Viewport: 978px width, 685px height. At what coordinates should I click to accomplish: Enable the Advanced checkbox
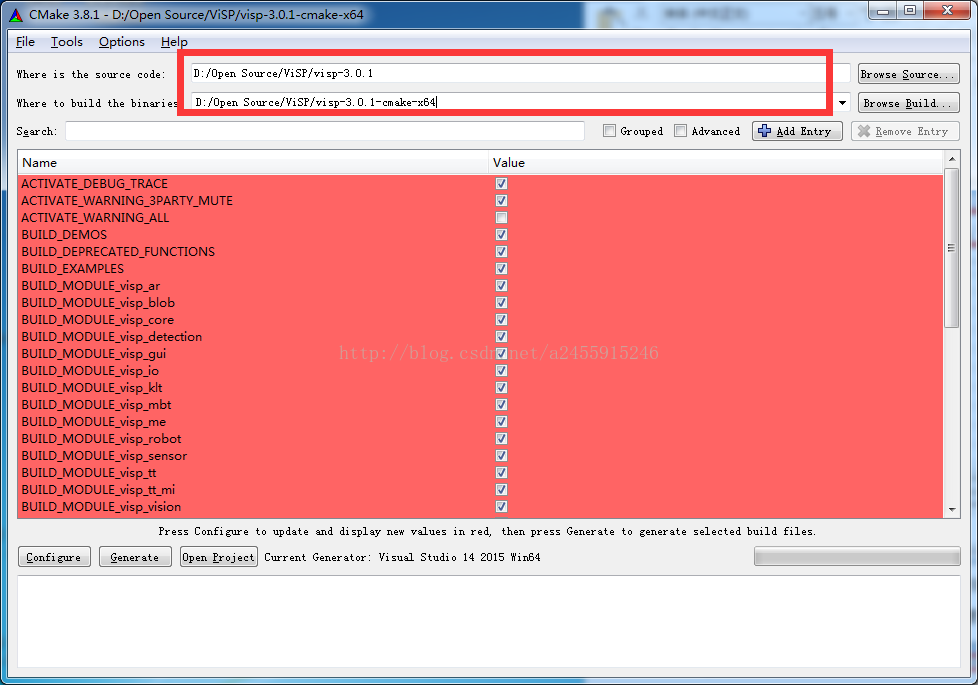pos(680,131)
